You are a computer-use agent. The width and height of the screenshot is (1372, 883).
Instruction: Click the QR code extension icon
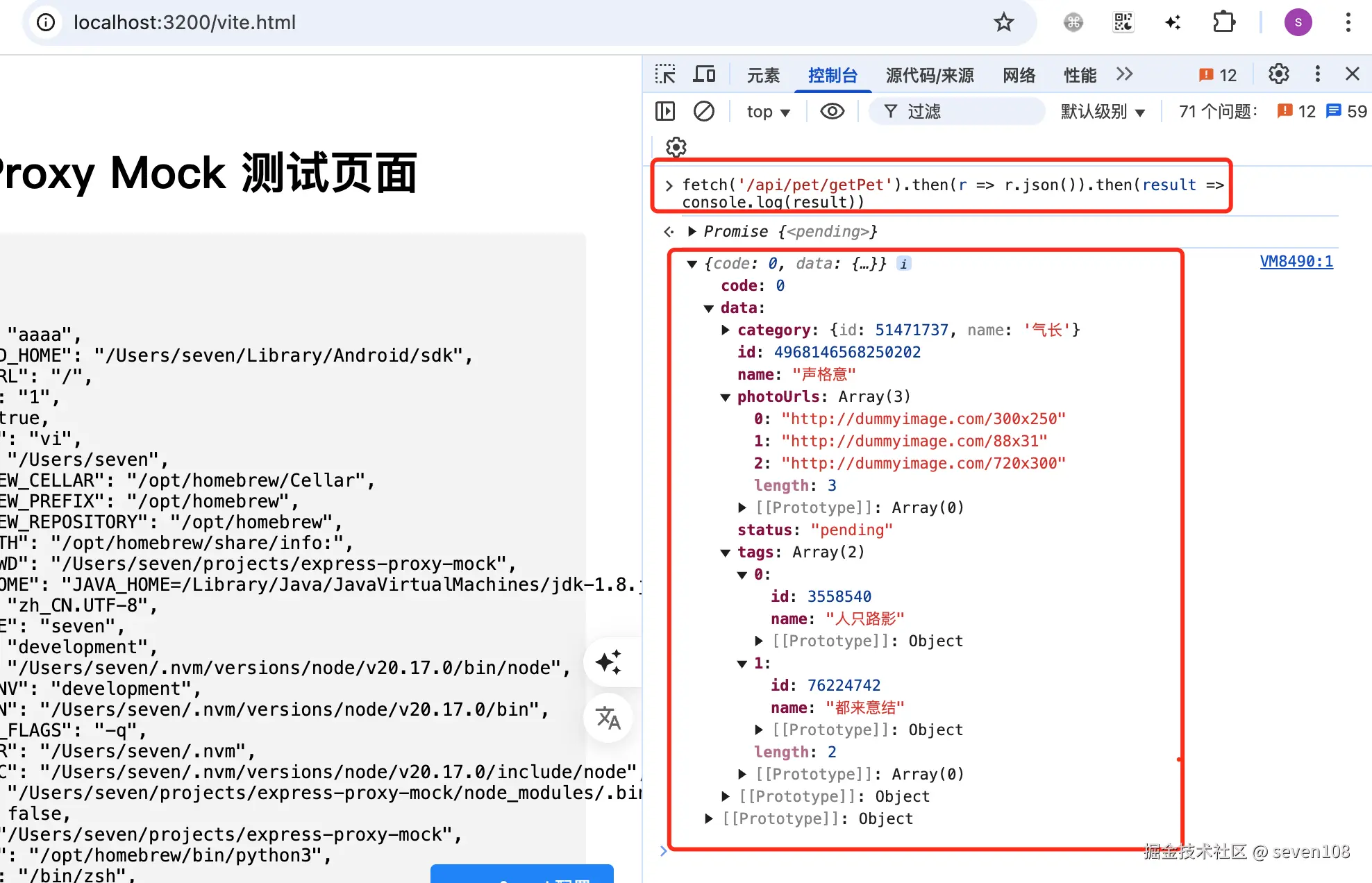[x=1123, y=22]
